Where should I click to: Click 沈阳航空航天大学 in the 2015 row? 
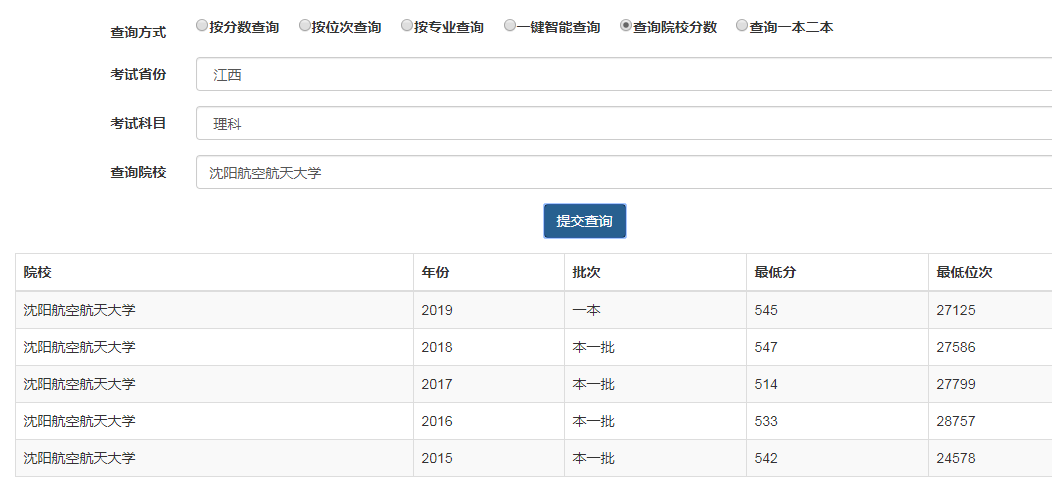point(79,458)
